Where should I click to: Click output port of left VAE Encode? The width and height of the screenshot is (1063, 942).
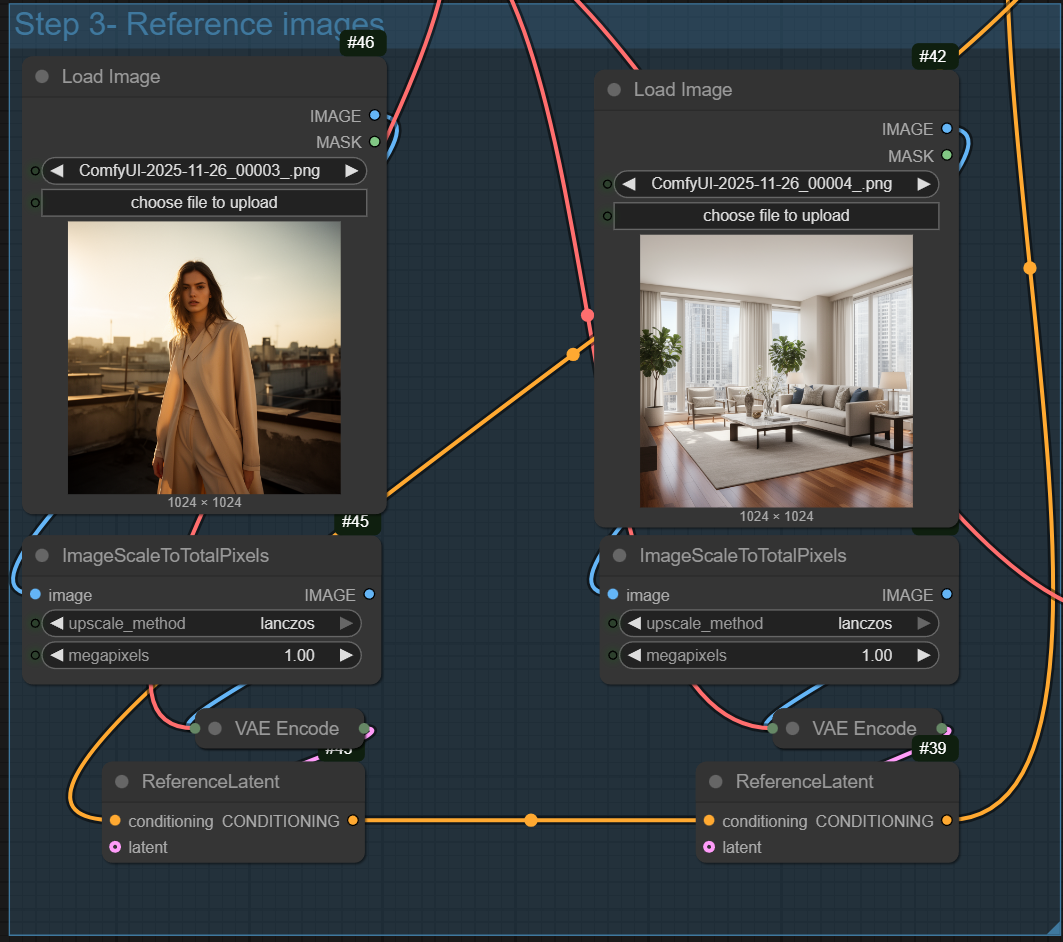click(x=364, y=728)
